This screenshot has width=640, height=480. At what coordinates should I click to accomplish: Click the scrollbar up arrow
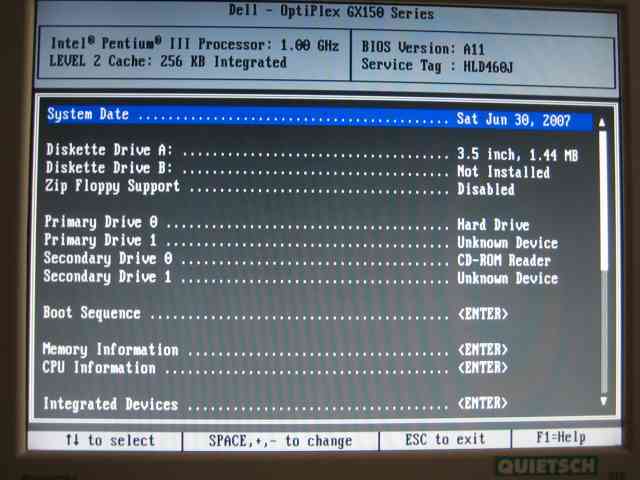[x=602, y=122]
